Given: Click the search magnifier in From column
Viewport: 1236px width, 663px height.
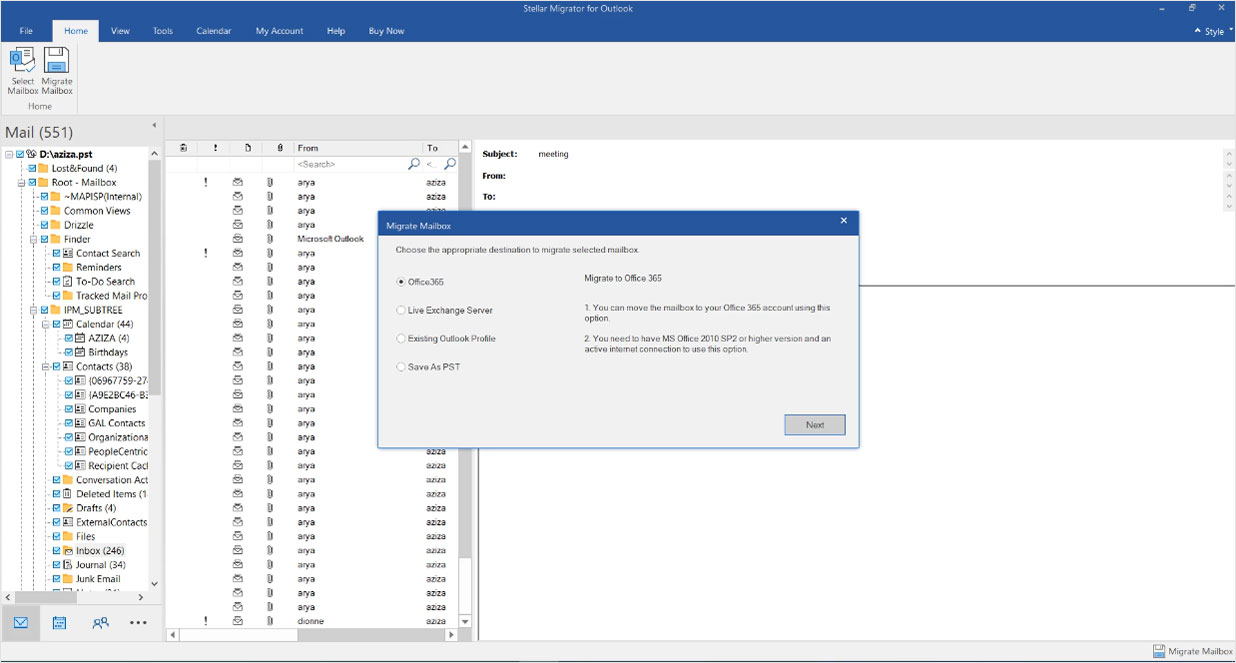Looking at the screenshot, I should tap(414, 163).
